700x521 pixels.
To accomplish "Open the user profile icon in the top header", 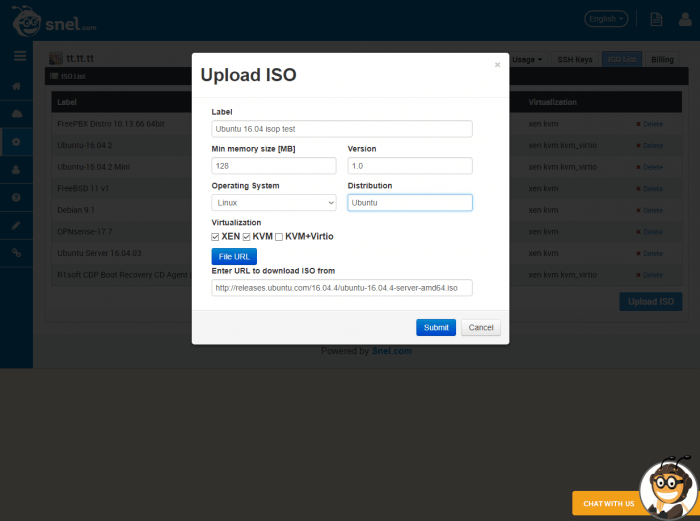I will 685,19.
